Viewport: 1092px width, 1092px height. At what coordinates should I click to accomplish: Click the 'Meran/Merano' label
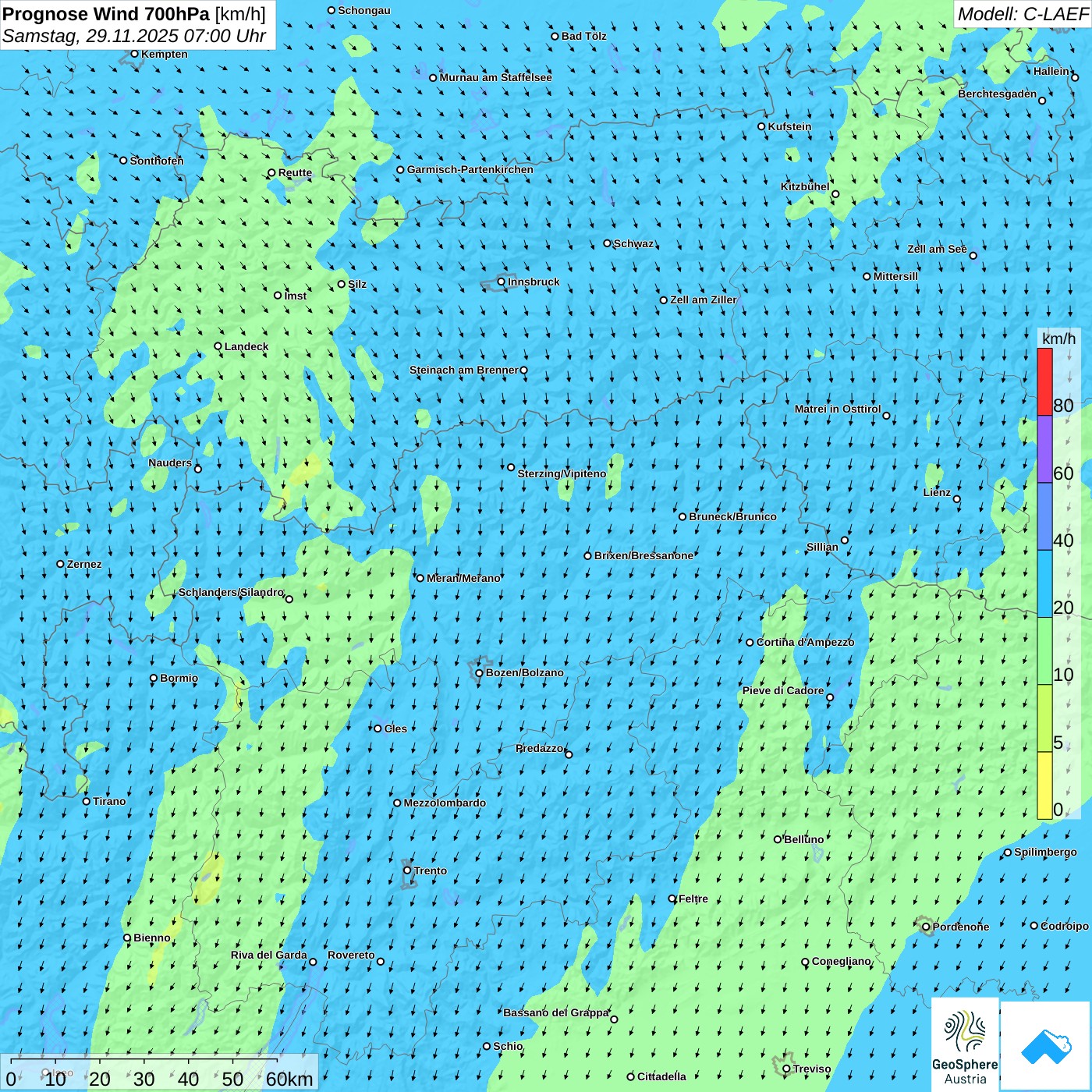(x=463, y=578)
